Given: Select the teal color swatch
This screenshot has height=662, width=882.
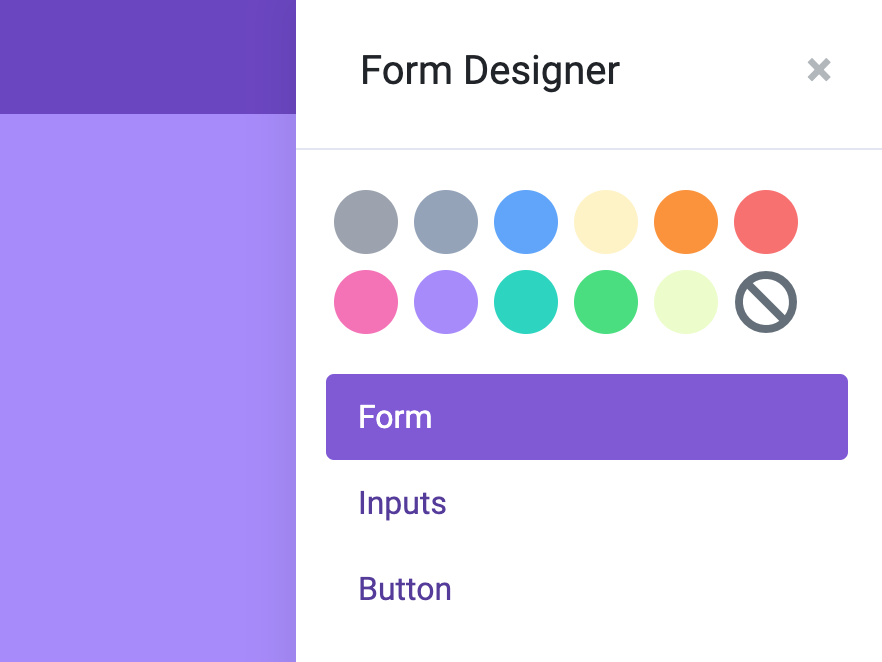Looking at the screenshot, I should [x=526, y=302].
